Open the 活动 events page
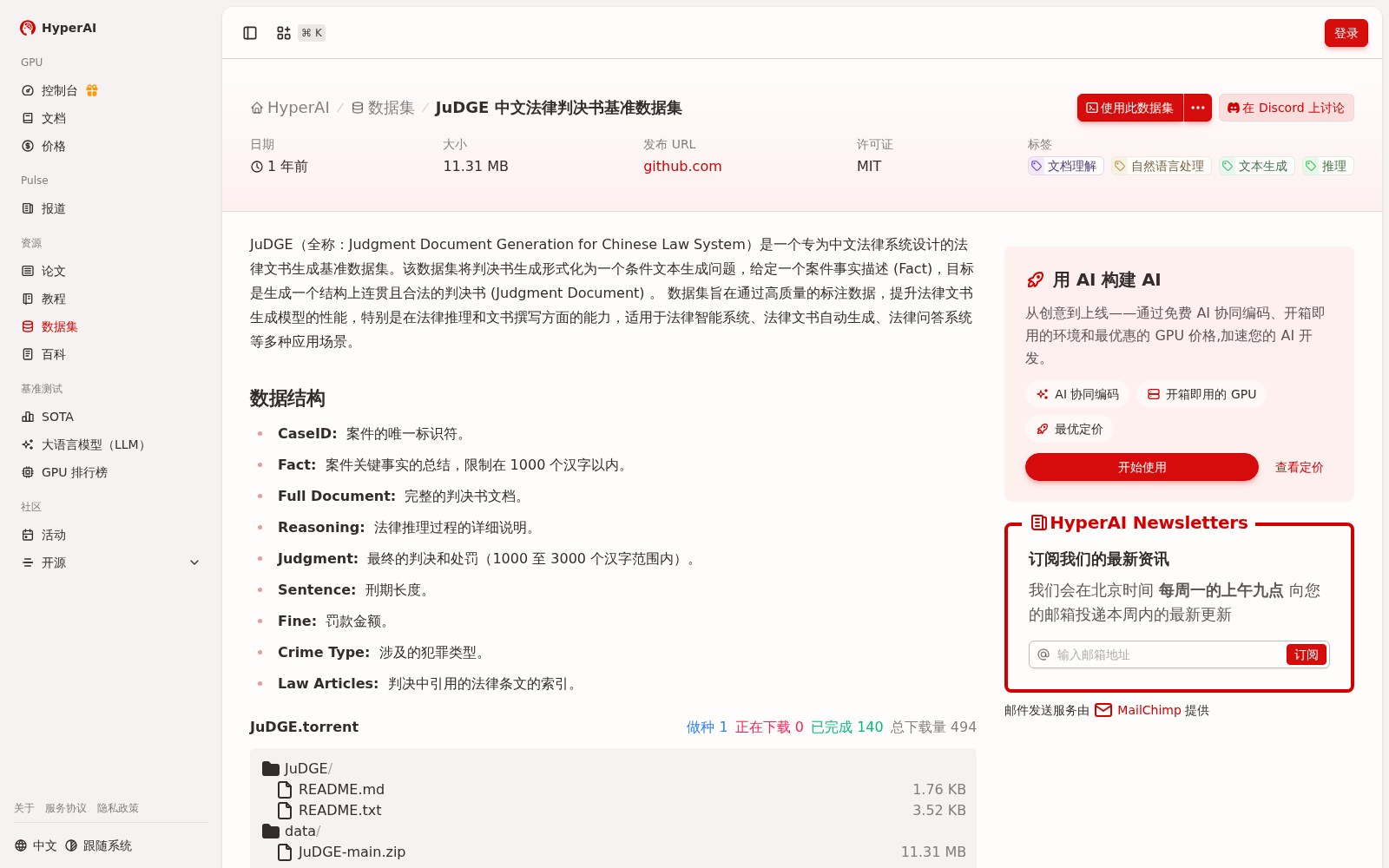The image size is (1389, 868). (x=111, y=535)
